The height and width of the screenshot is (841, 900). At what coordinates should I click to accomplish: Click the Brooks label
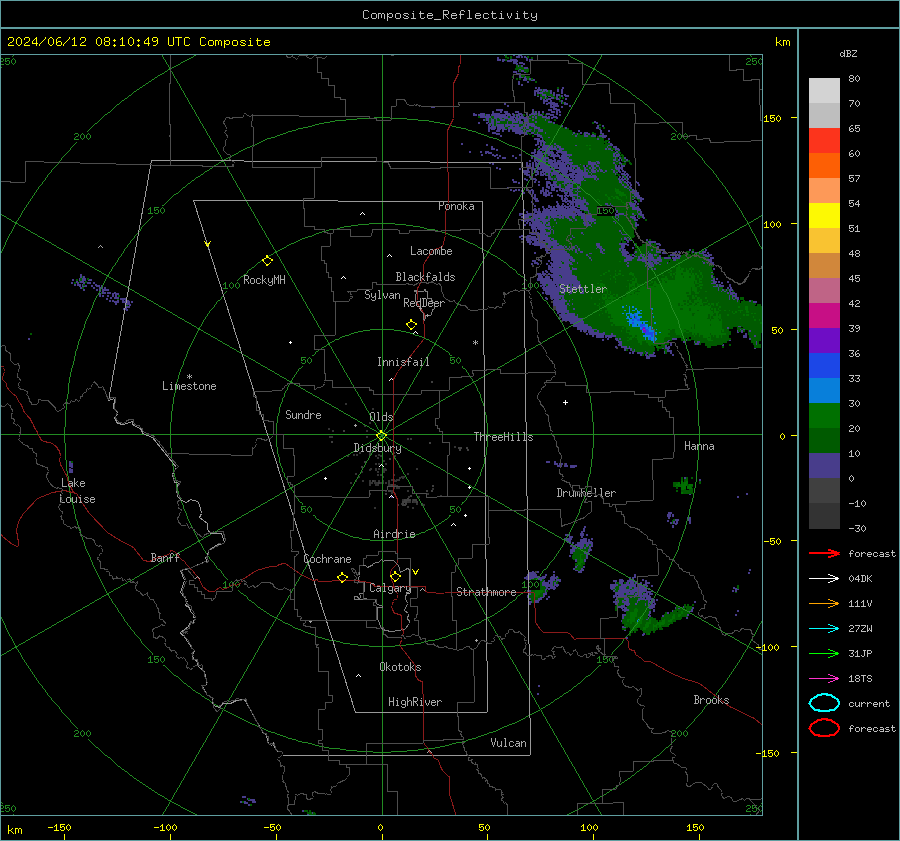click(711, 700)
